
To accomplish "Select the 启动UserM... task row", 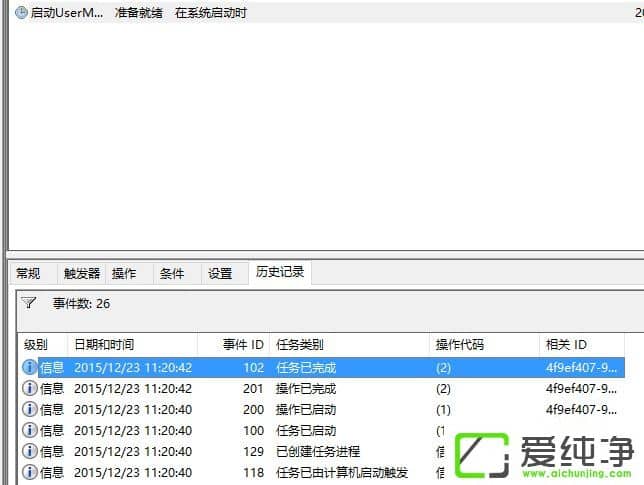I will (329, 13).
